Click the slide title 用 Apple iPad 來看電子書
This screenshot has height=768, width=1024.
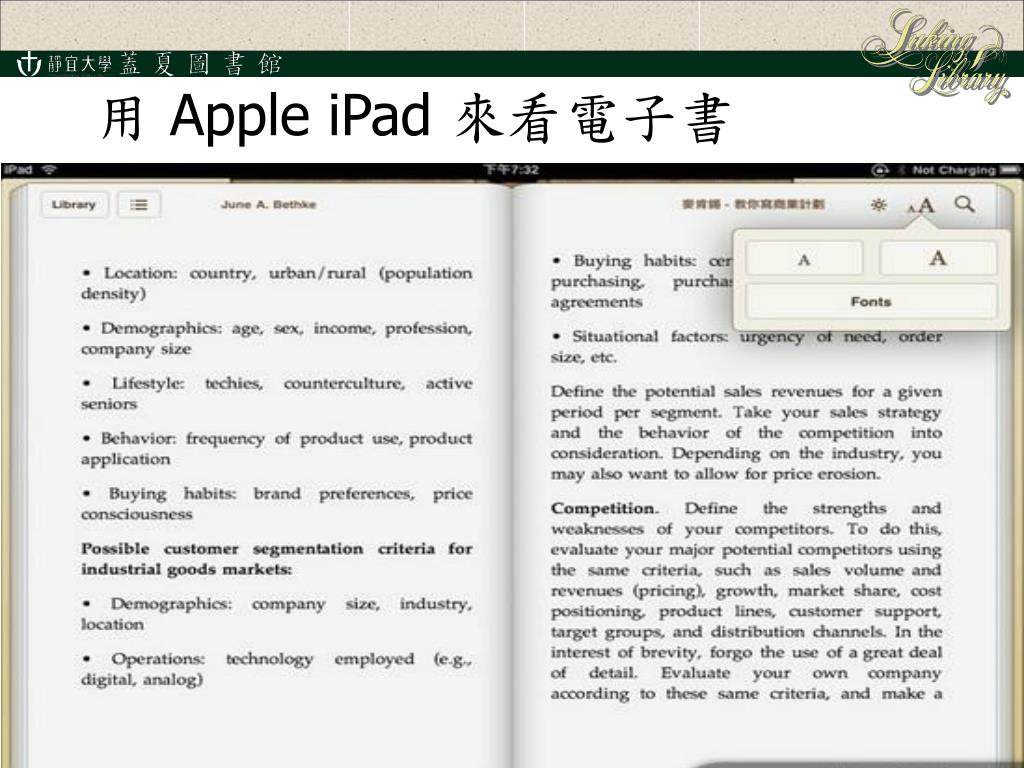coord(415,118)
